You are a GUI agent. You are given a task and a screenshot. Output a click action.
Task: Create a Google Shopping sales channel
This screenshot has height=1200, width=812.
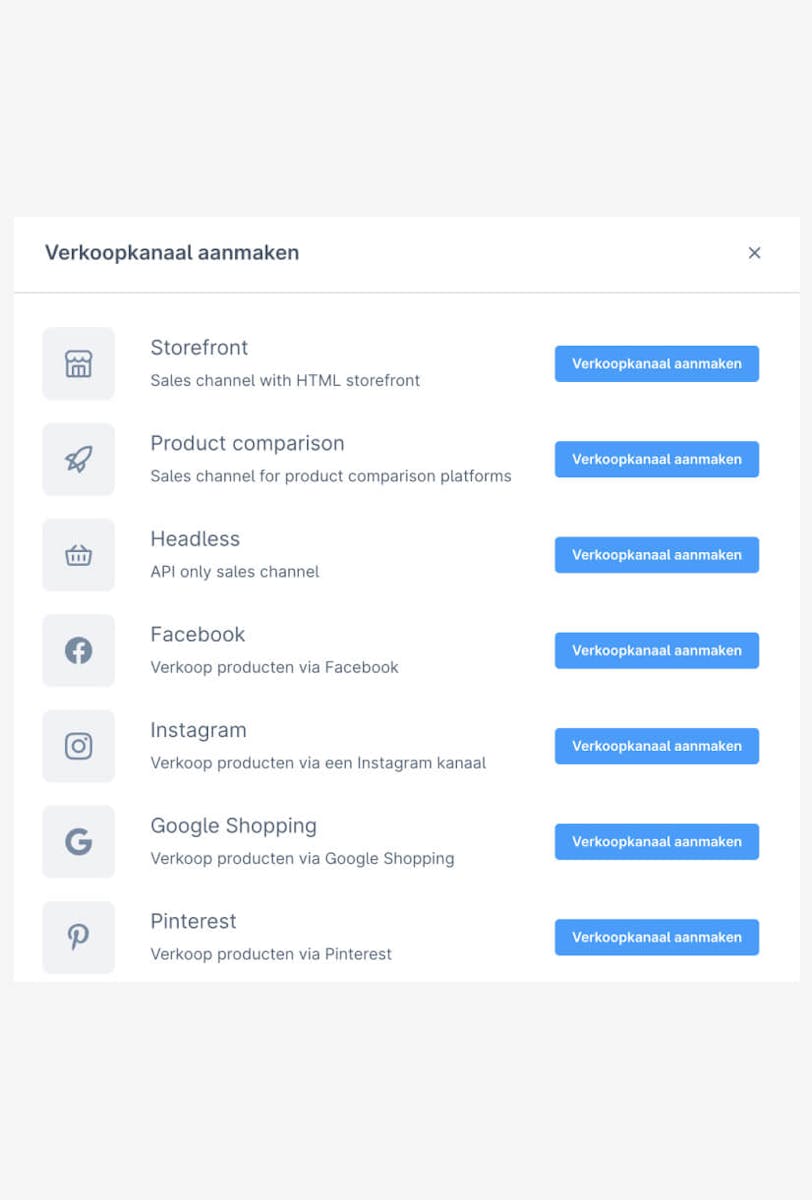tap(656, 841)
